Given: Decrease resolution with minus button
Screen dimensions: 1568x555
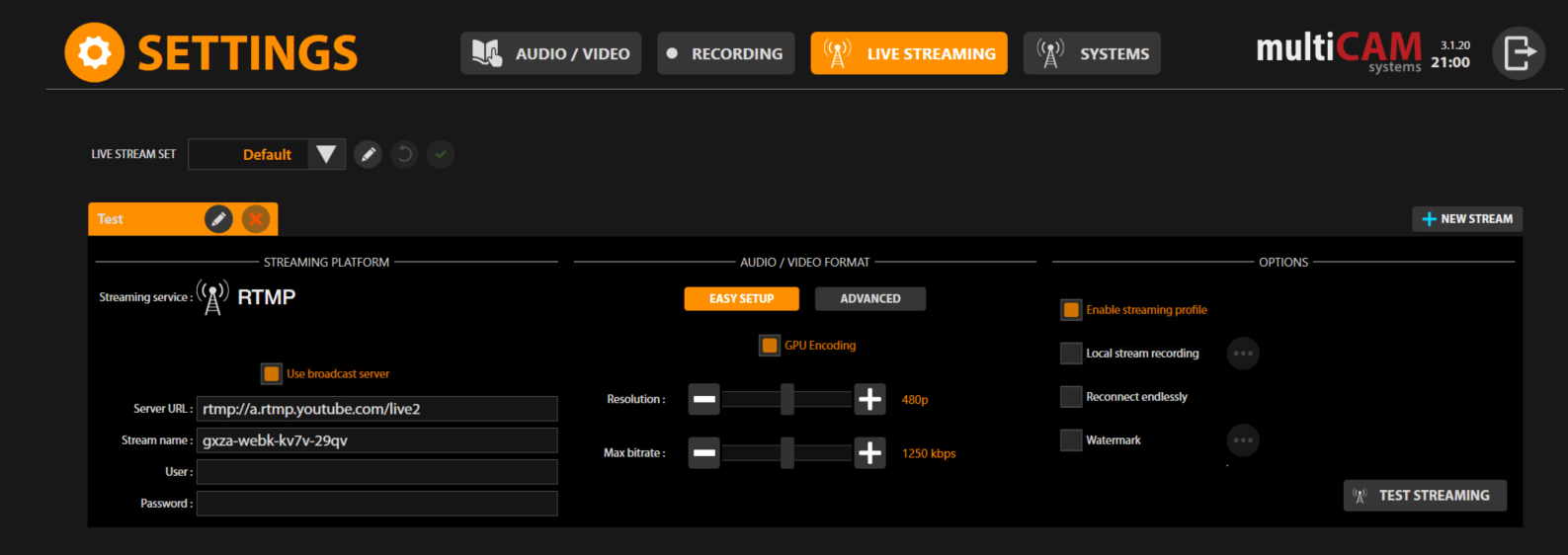Looking at the screenshot, I should pyautogui.click(x=704, y=399).
